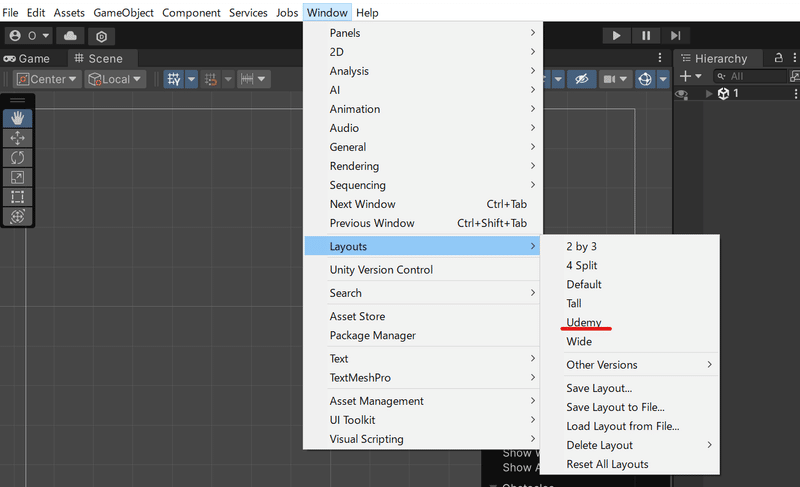
Task: Open Package Manager
Action: click(x=423, y=336)
